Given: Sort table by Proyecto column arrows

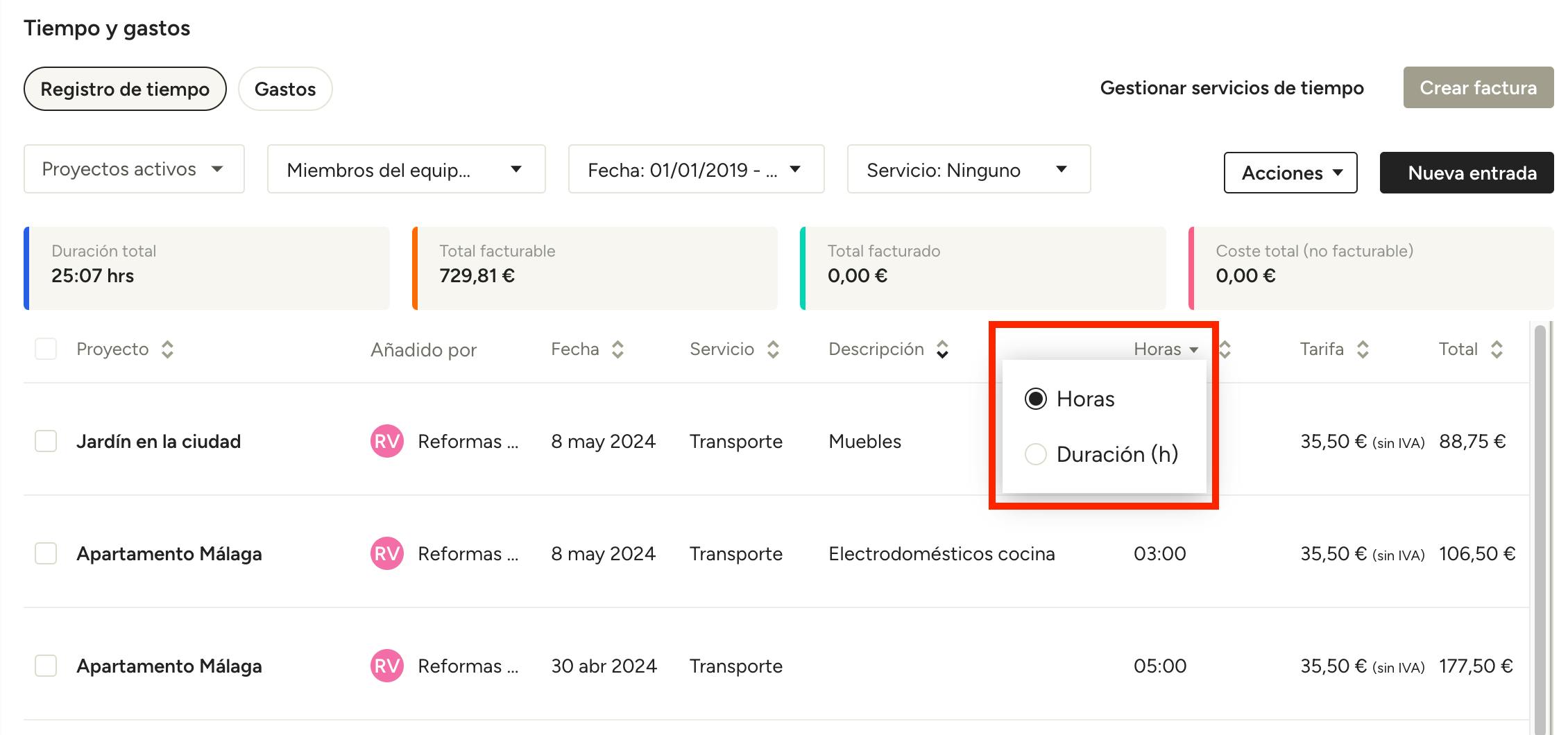Looking at the screenshot, I should [x=167, y=349].
